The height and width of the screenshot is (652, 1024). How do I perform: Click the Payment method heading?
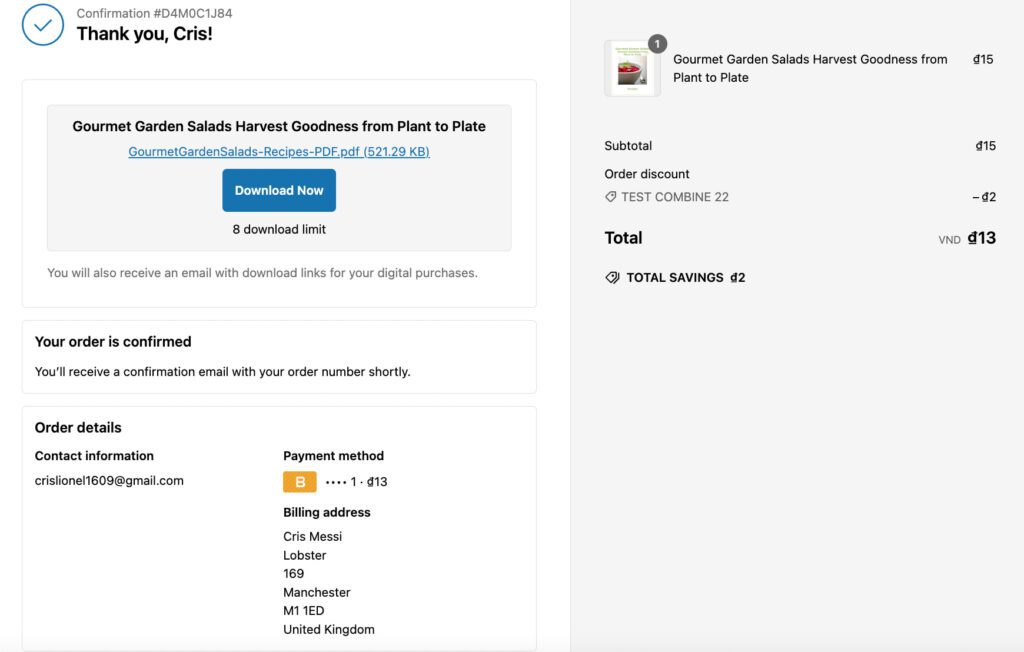pyautogui.click(x=333, y=455)
